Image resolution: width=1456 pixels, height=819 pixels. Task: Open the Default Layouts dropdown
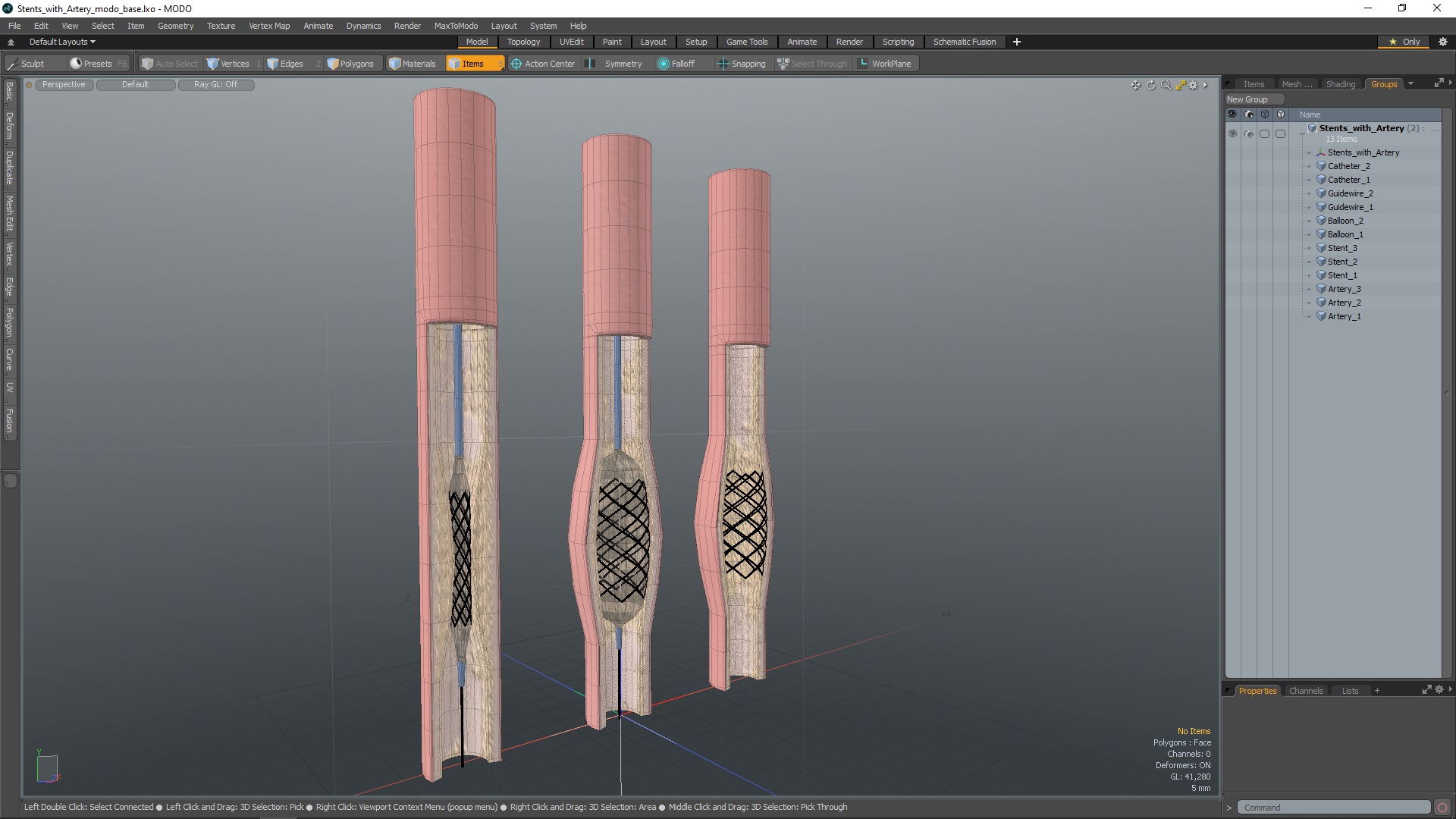click(x=62, y=42)
